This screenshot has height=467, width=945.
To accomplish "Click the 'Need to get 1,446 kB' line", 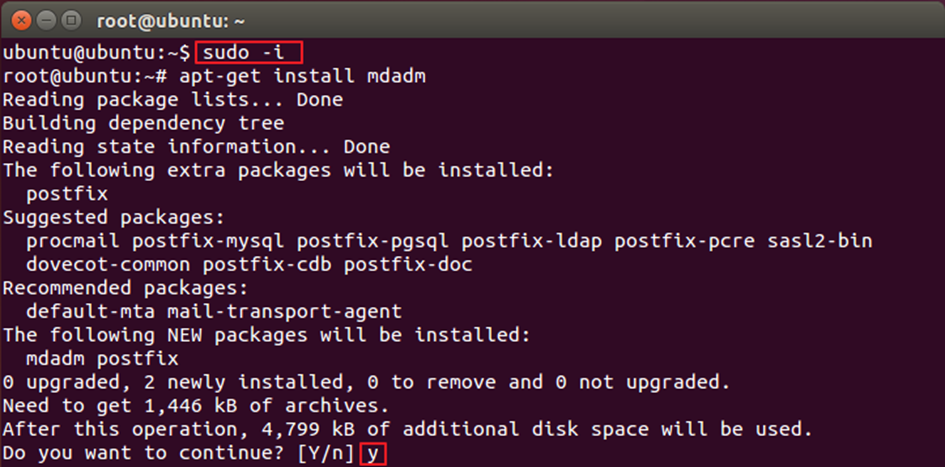I will [x=195, y=405].
